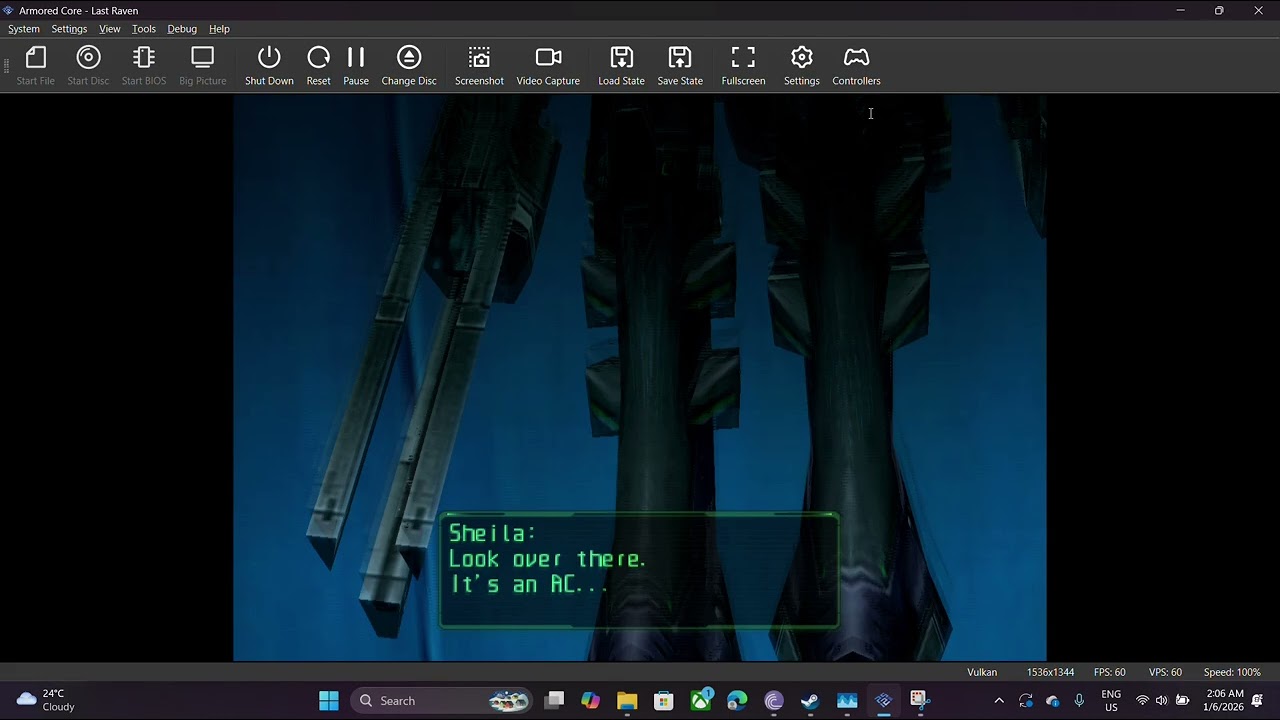
Task: Click the volume speaker tray icon
Action: pos(1161,701)
